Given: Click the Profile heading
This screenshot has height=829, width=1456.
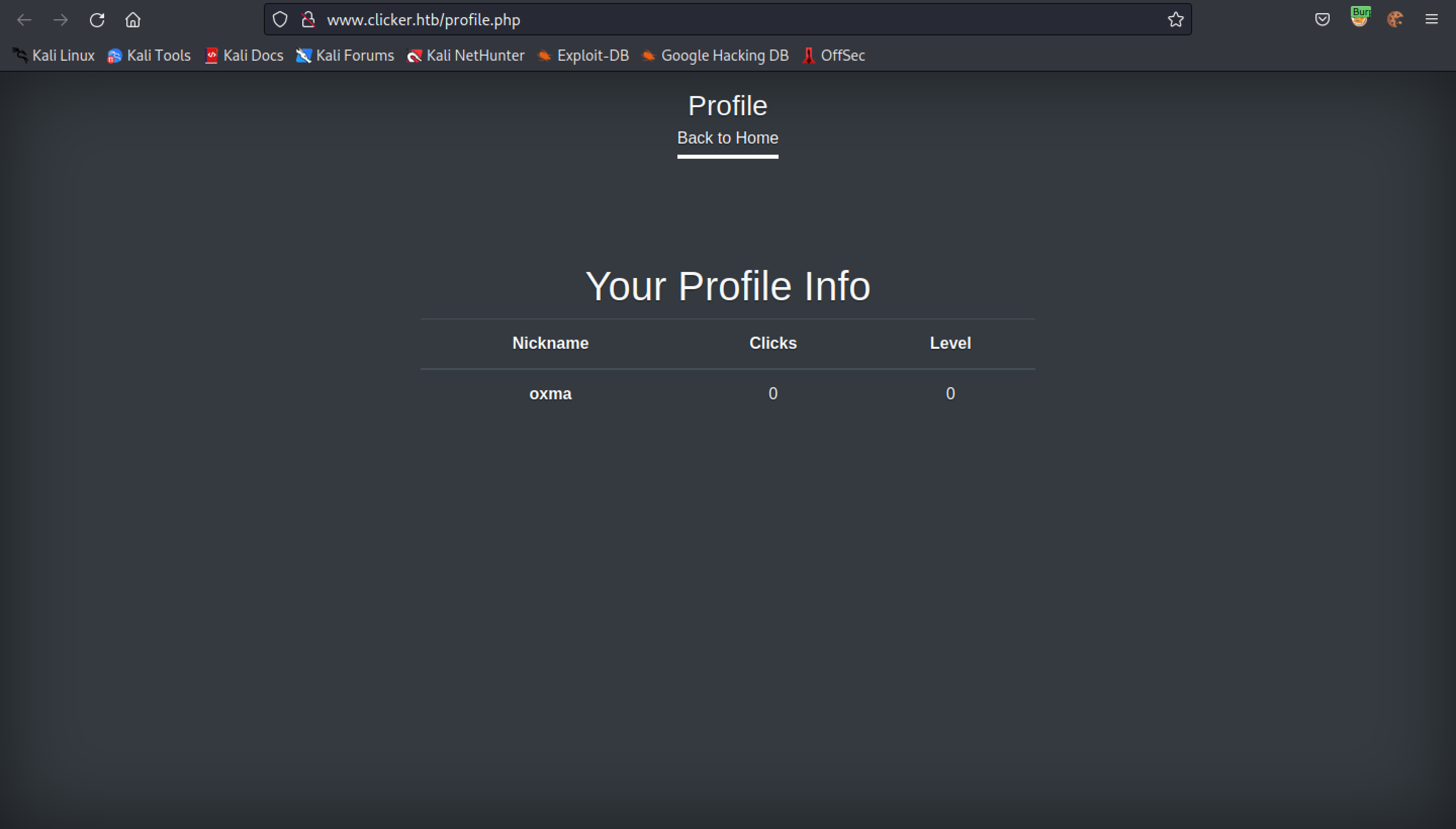Looking at the screenshot, I should pyautogui.click(x=727, y=106).
